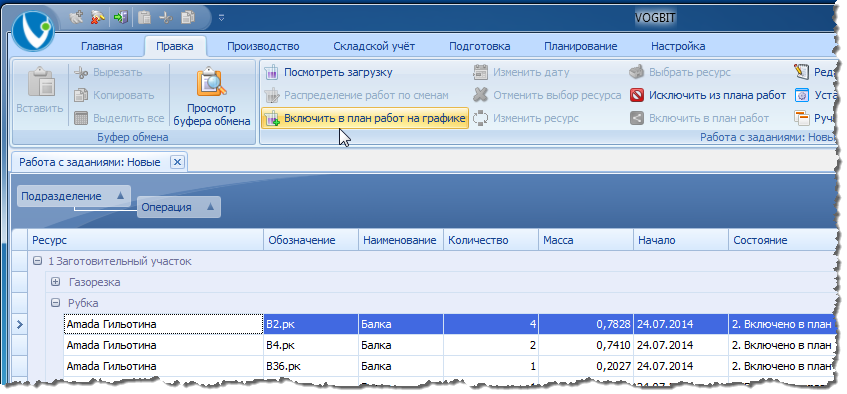Image resolution: width=847 pixels, height=394 pixels.
Task: Click the B36.рк designation cell
Action: tap(311, 366)
